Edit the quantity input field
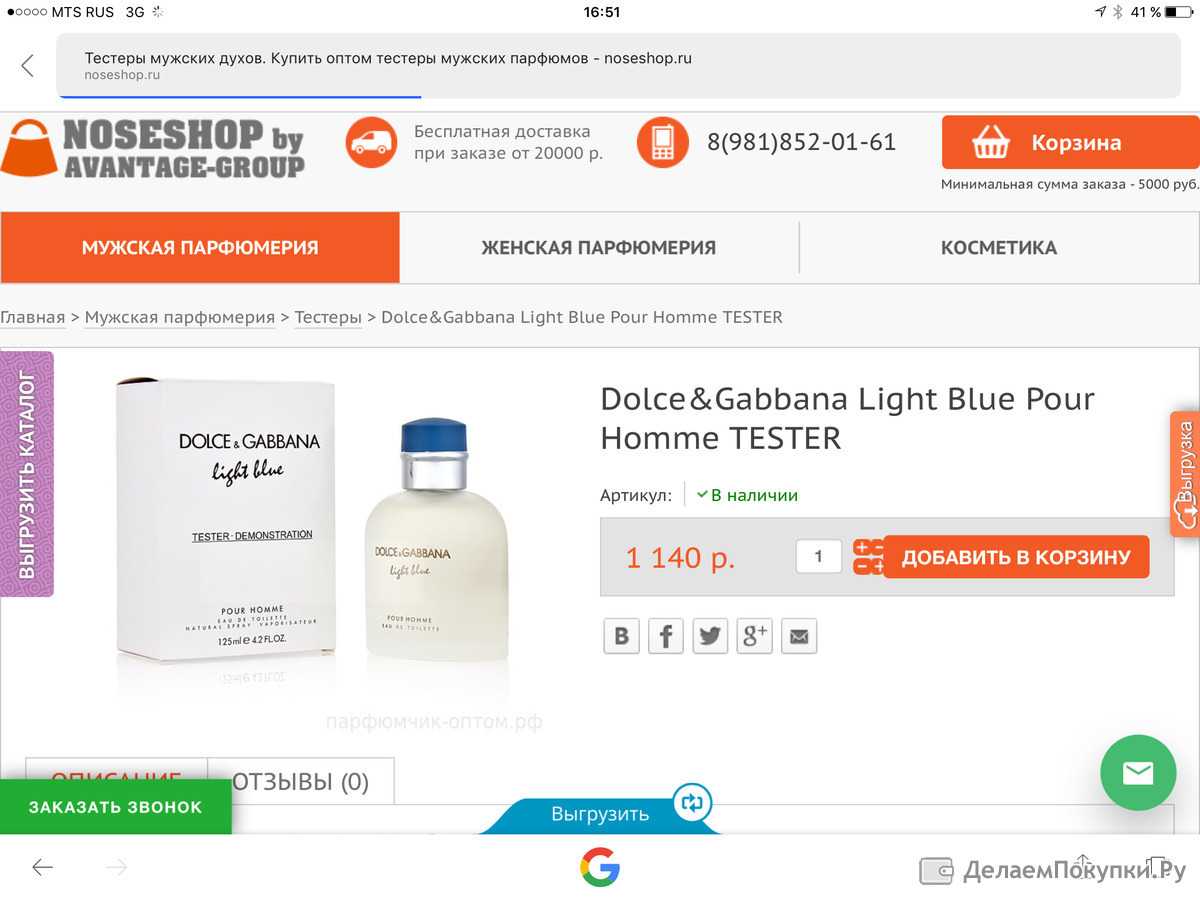 click(x=819, y=556)
